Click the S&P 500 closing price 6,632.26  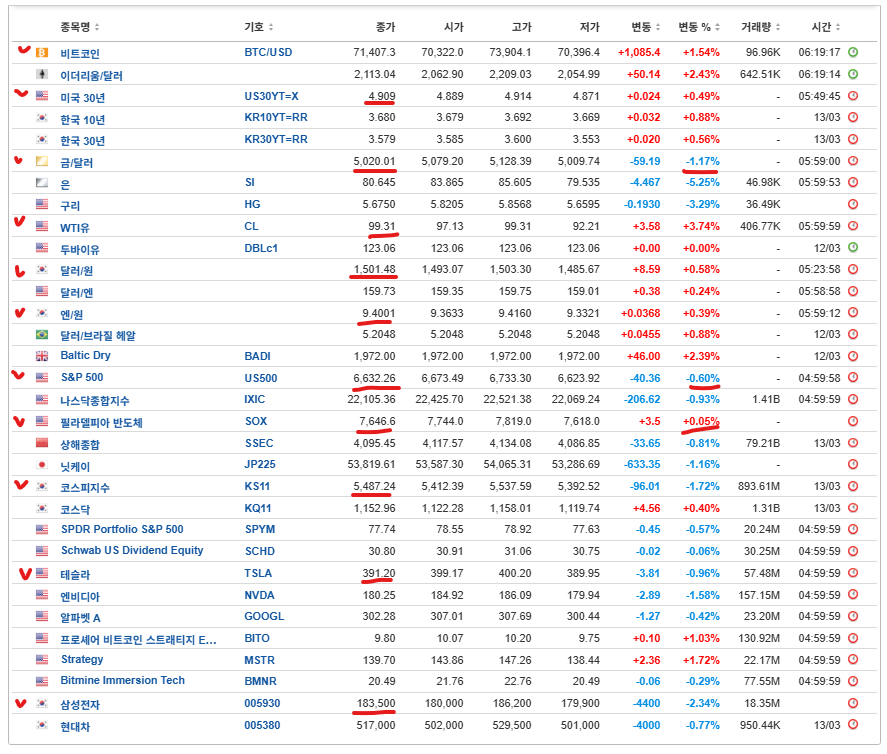pyautogui.click(x=374, y=378)
